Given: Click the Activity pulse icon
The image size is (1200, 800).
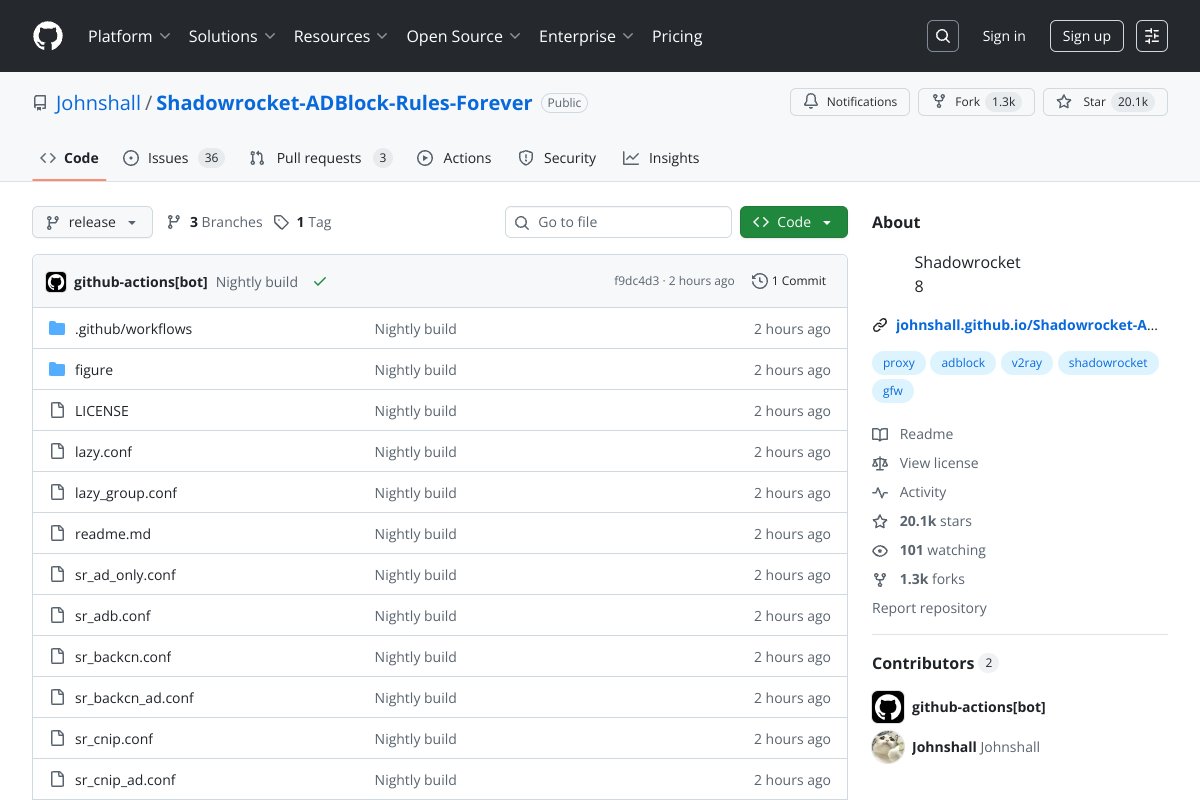Looking at the screenshot, I should tap(880, 492).
